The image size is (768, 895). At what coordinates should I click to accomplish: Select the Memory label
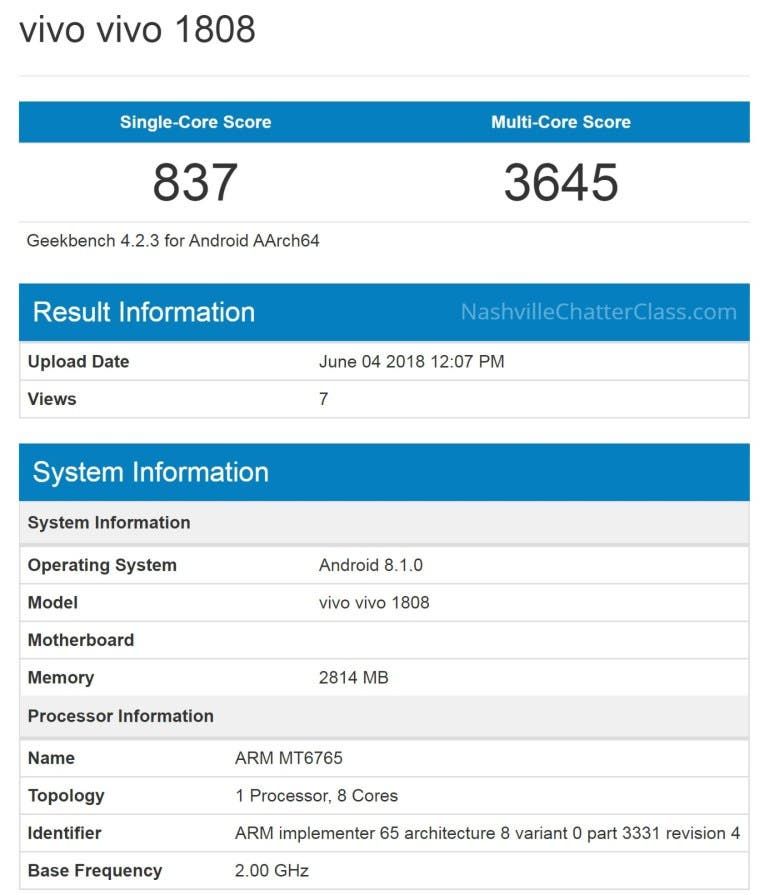61,678
